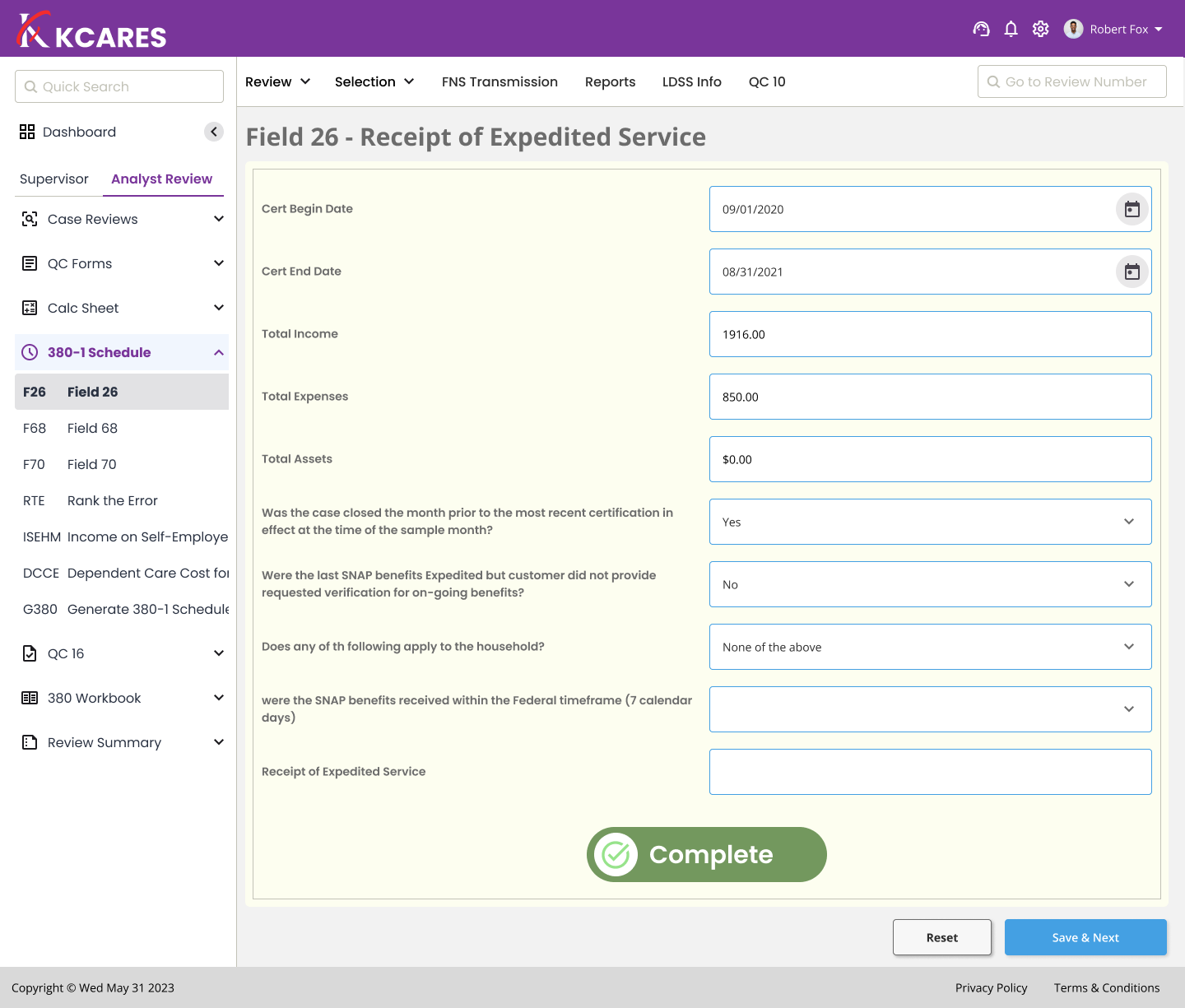Open the case closed prior month dropdown

point(930,522)
